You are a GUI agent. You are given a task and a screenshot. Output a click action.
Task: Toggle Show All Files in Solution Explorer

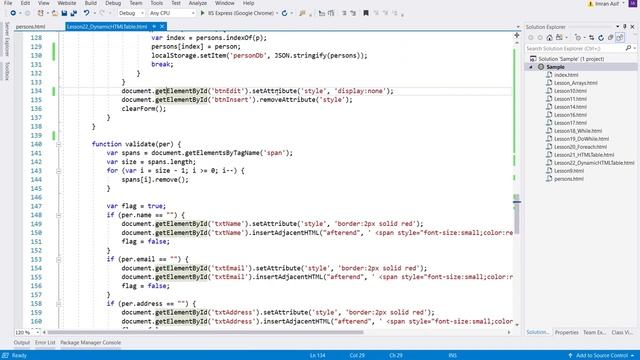pyautogui.click(x=620, y=38)
